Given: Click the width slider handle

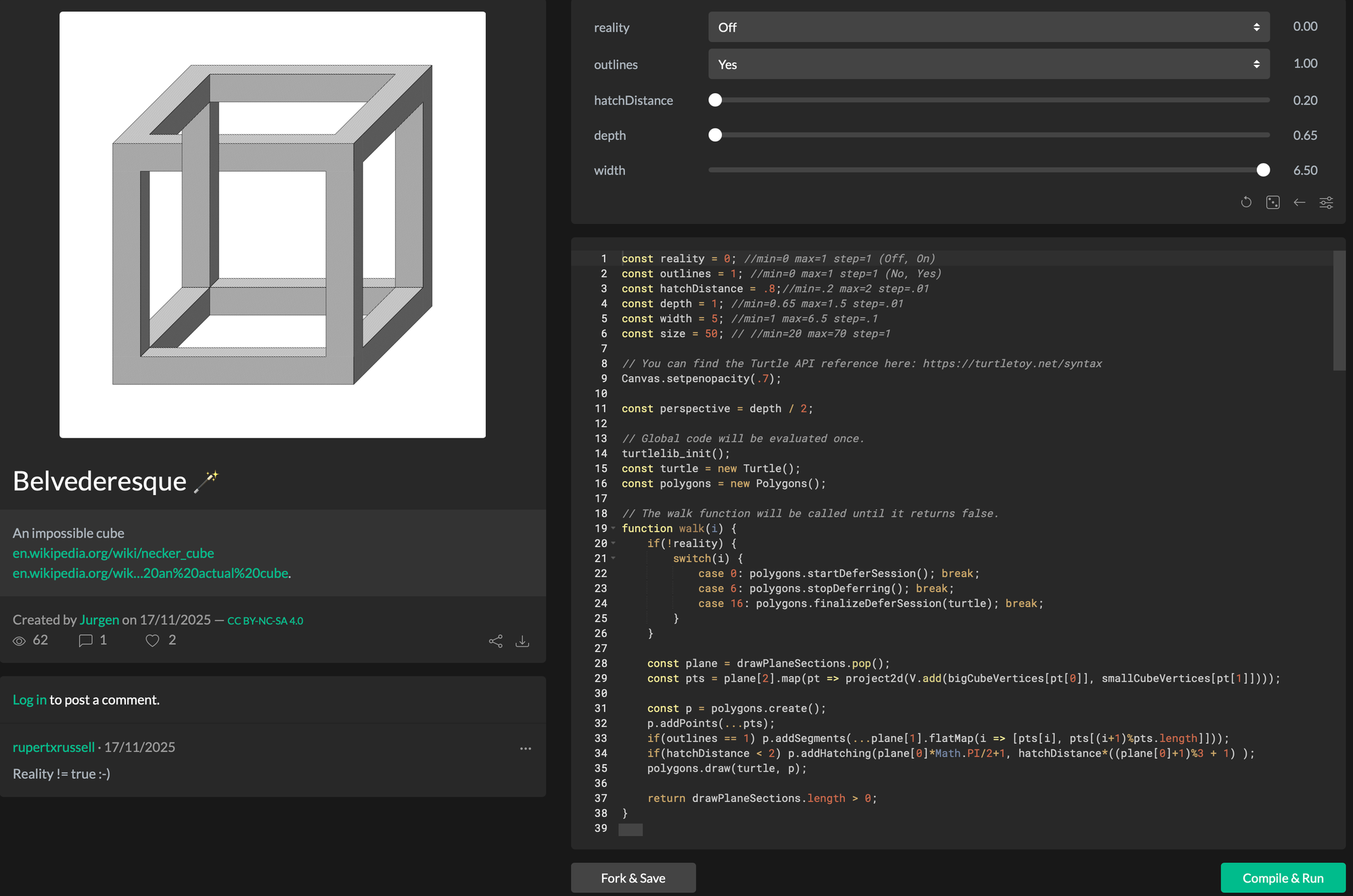Looking at the screenshot, I should click(x=1263, y=170).
